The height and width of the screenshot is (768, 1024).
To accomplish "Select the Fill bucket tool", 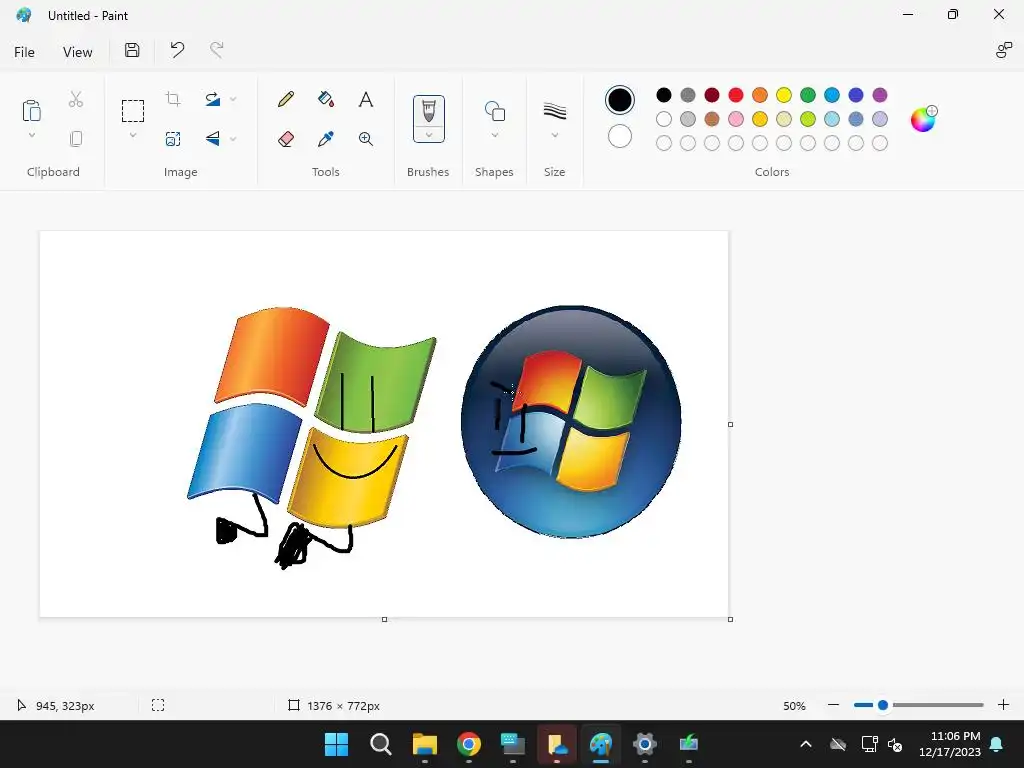I will pyautogui.click(x=325, y=99).
